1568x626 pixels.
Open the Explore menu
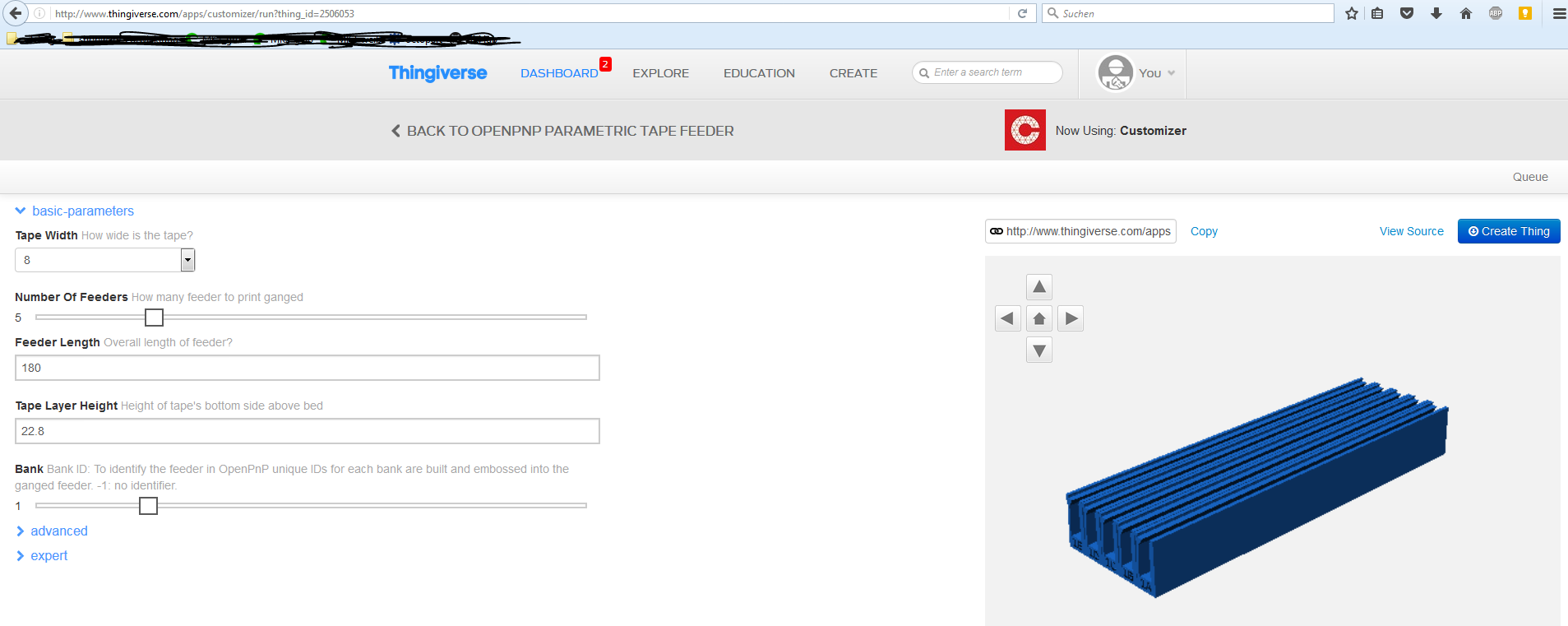(661, 73)
